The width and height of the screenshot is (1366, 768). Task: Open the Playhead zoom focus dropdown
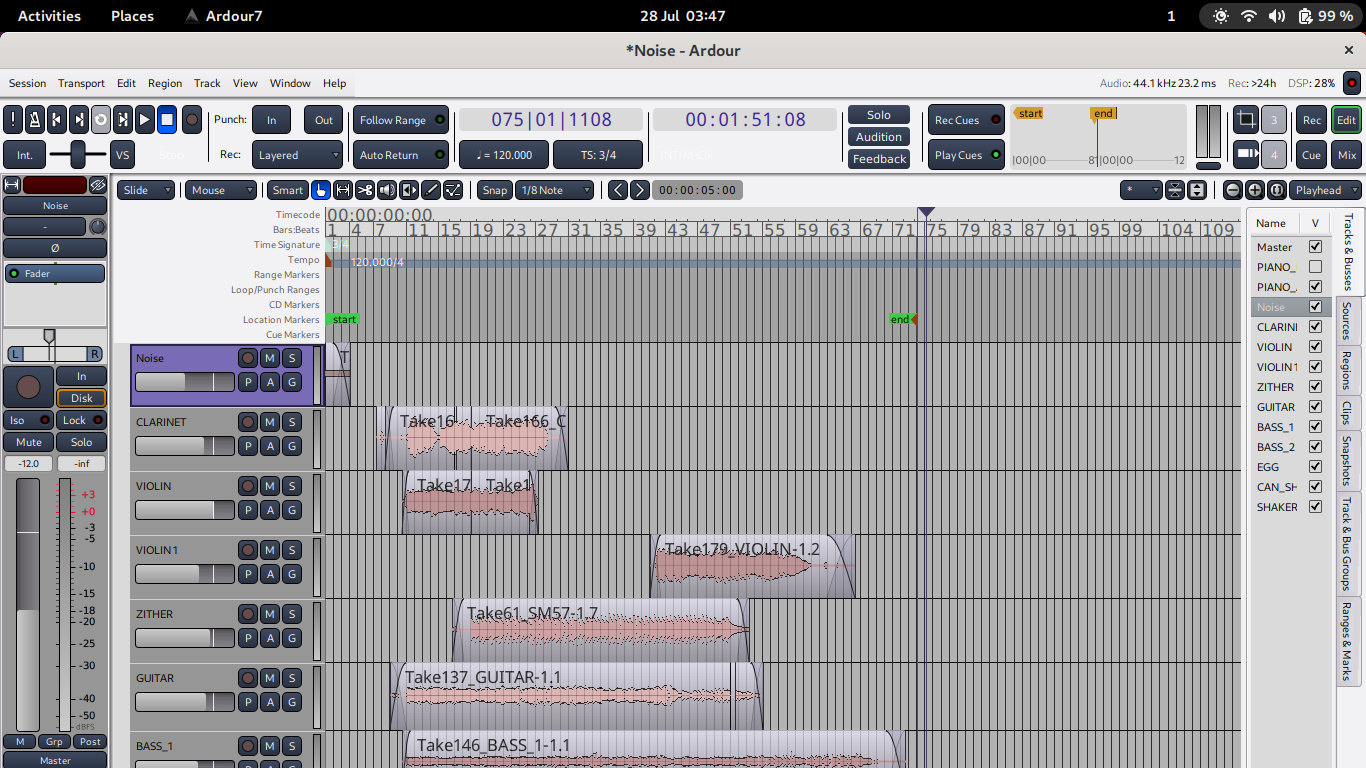click(x=1326, y=190)
